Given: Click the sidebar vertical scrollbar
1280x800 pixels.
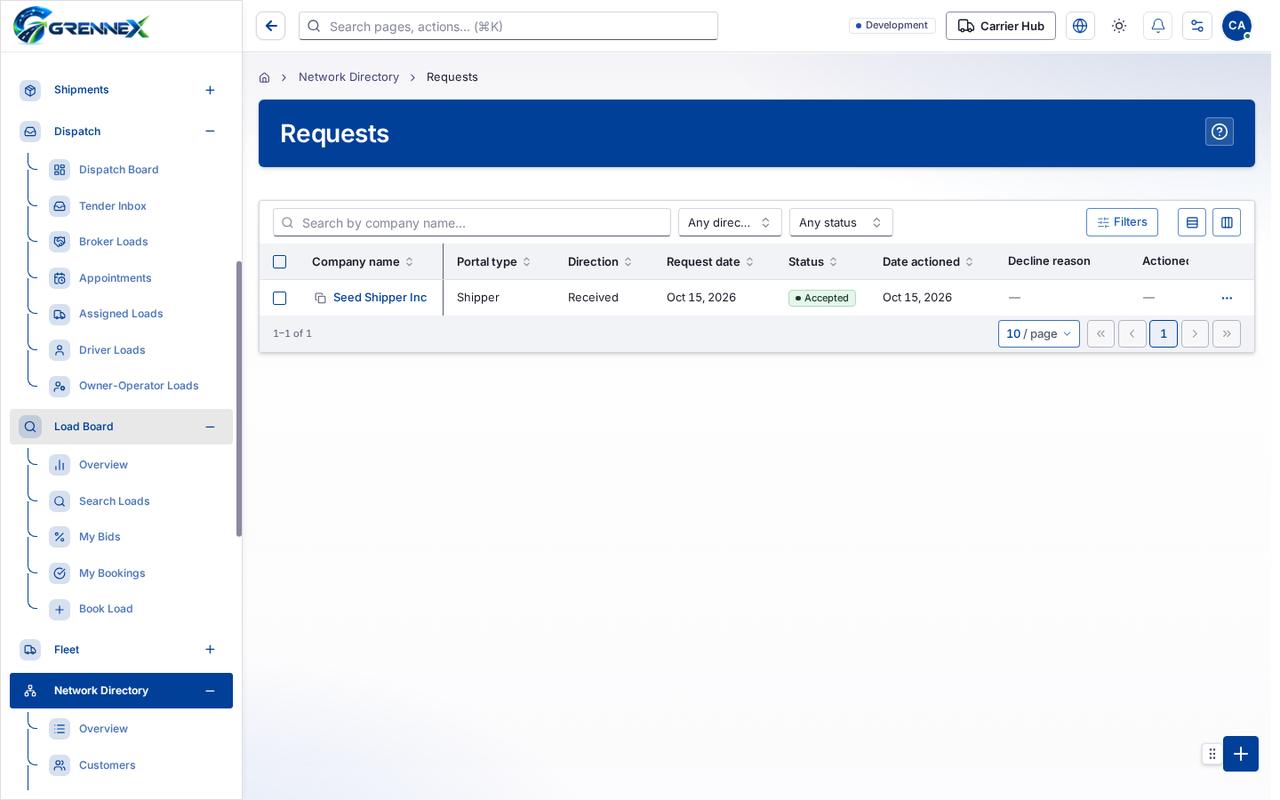Looking at the screenshot, I should [239, 399].
